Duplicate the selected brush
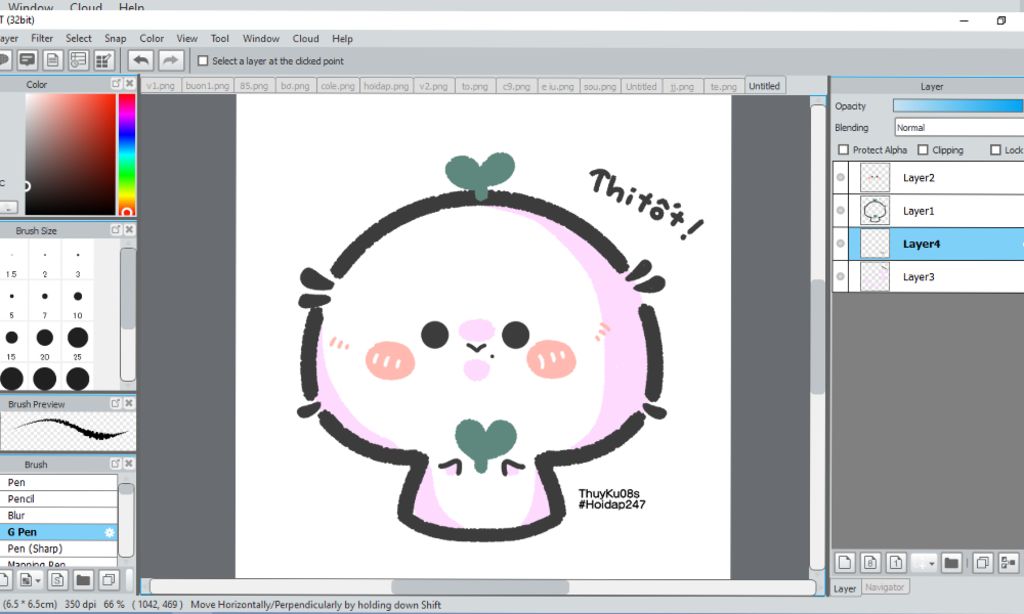1024x614 pixels. tap(109, 580)
